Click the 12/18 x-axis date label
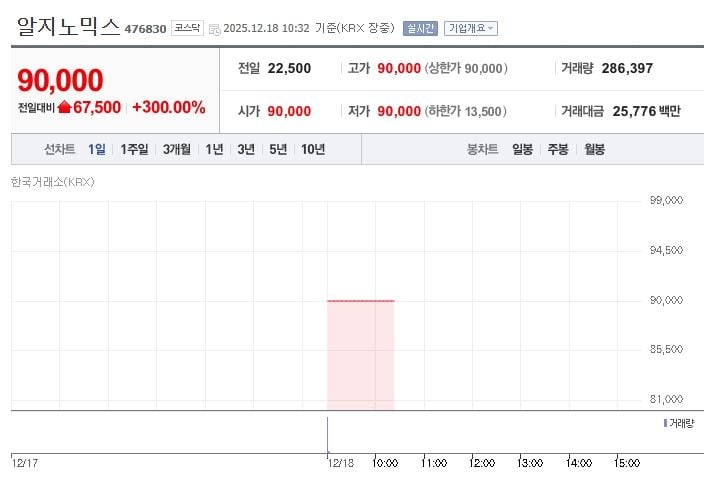Viewport: 704px width, 492px height. [x=341, y=463]
